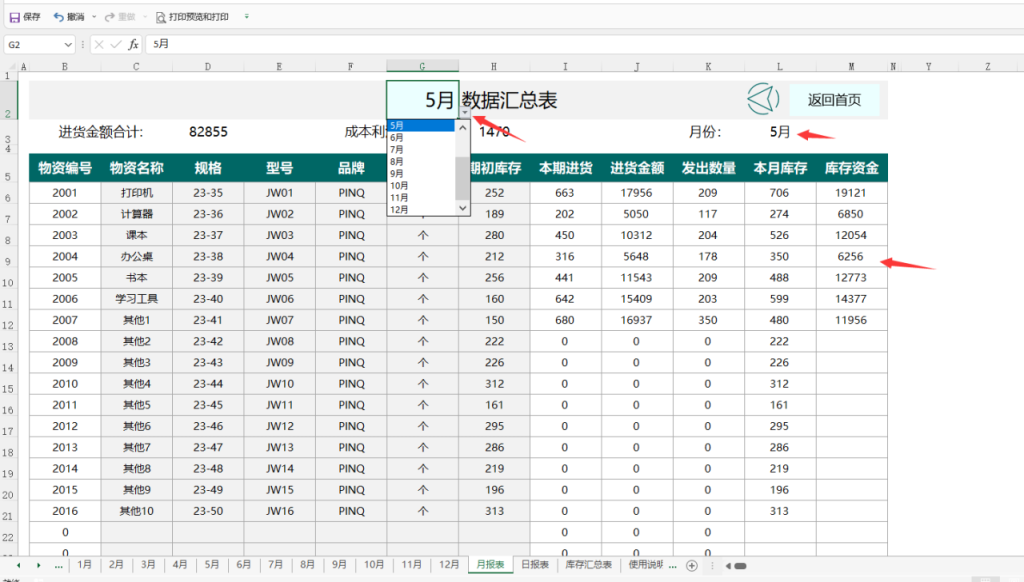The height and width of the screenshot is (582, 1024).
Task: Click cell JW07 in 型号 column
Action: coord(280,320)
